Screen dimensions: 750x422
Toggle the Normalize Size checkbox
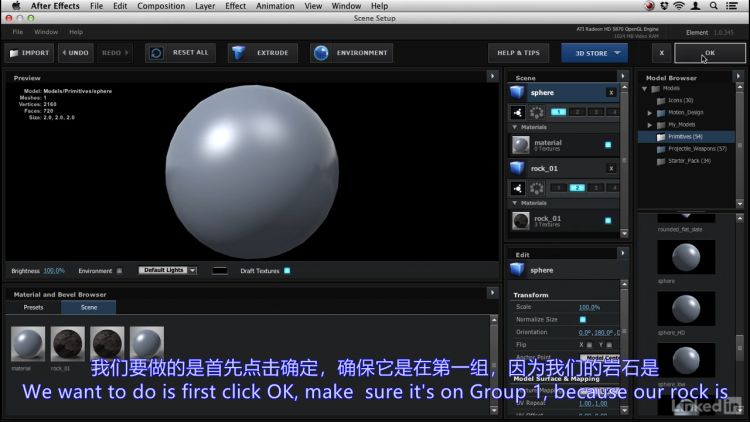click(583, 320)
